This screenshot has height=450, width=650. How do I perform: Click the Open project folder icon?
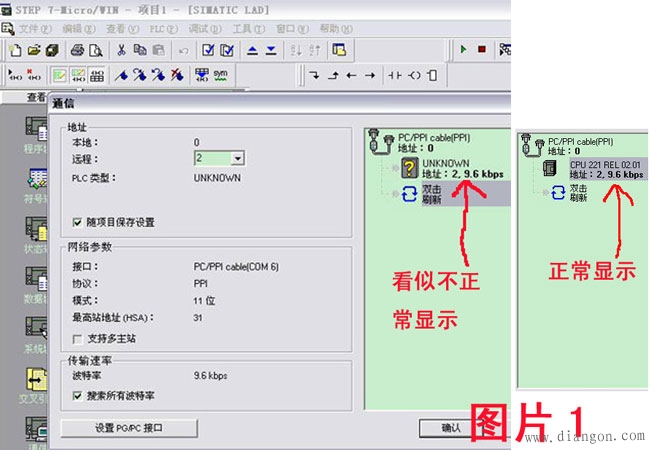coord(33,49)
